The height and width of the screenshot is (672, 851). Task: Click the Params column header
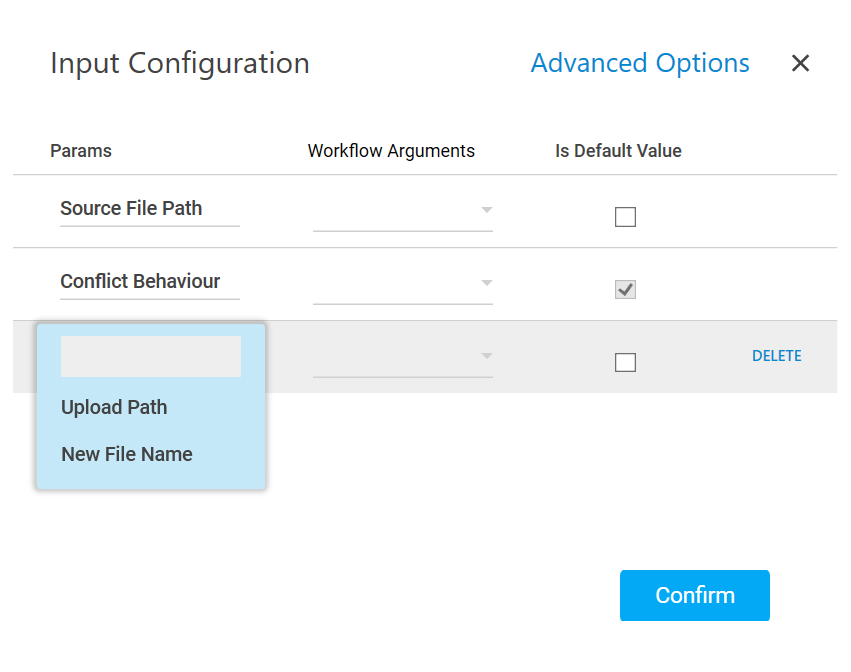point(81,151)
